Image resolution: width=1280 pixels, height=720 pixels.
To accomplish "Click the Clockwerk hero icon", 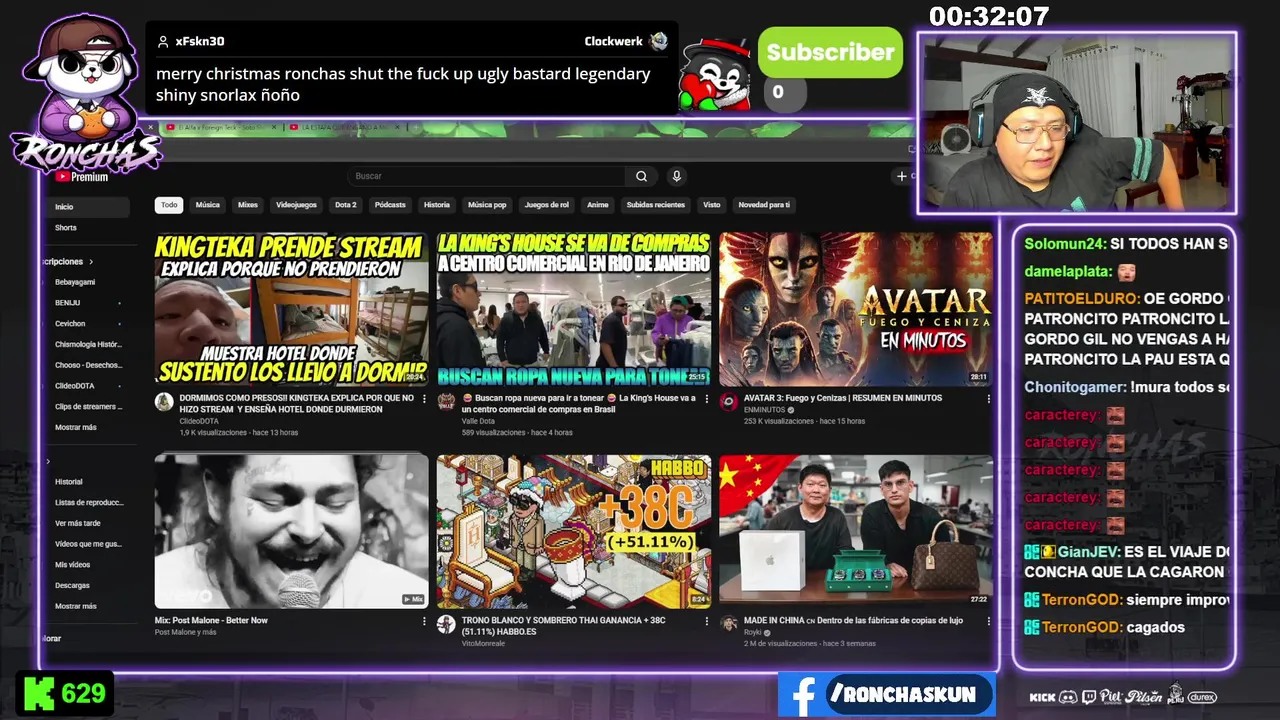I will (658, 41).
